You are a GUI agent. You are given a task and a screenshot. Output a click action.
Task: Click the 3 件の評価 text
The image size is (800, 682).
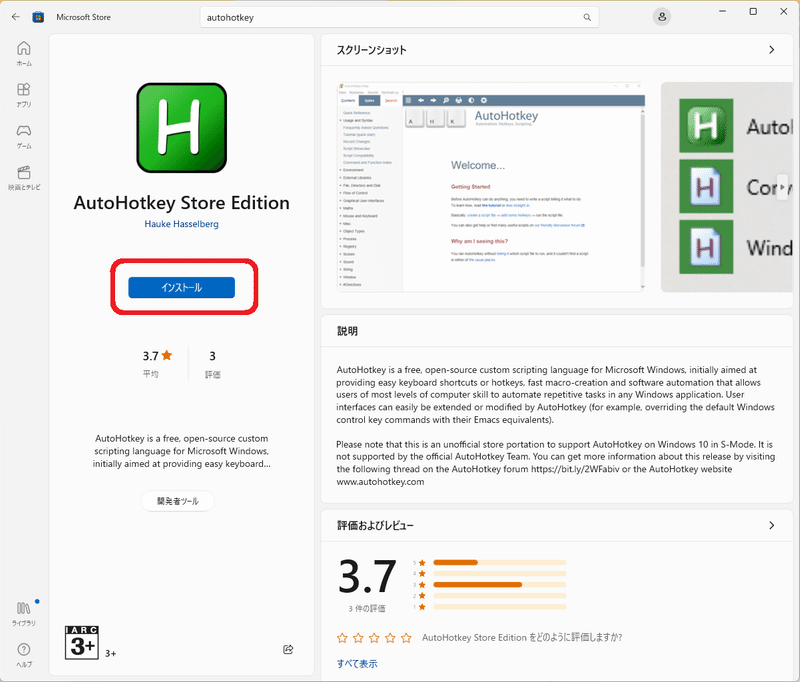[367, 609]
